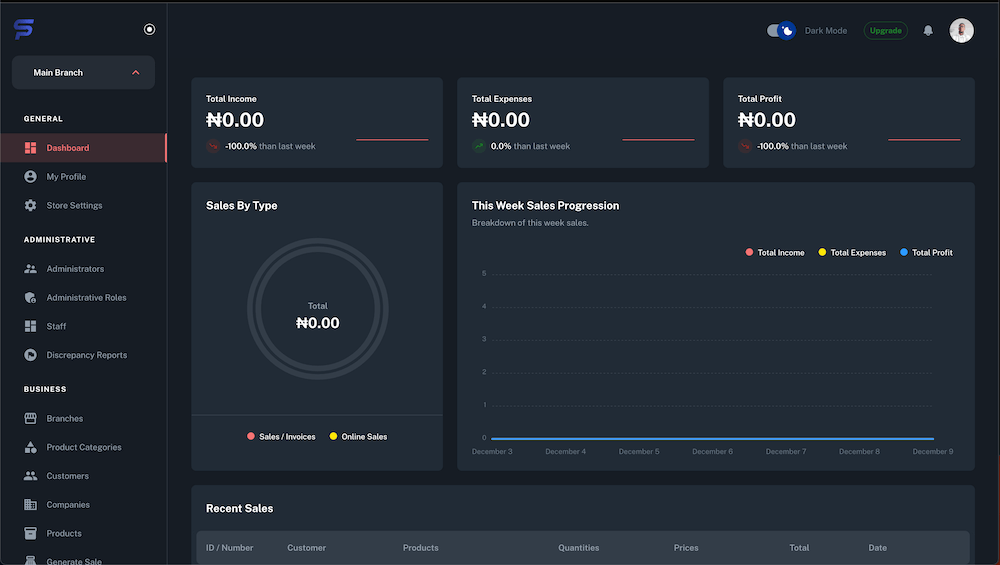Toggle Total Profit series in chart legend
Screen dimensions: 1000x565
point(926,253)
